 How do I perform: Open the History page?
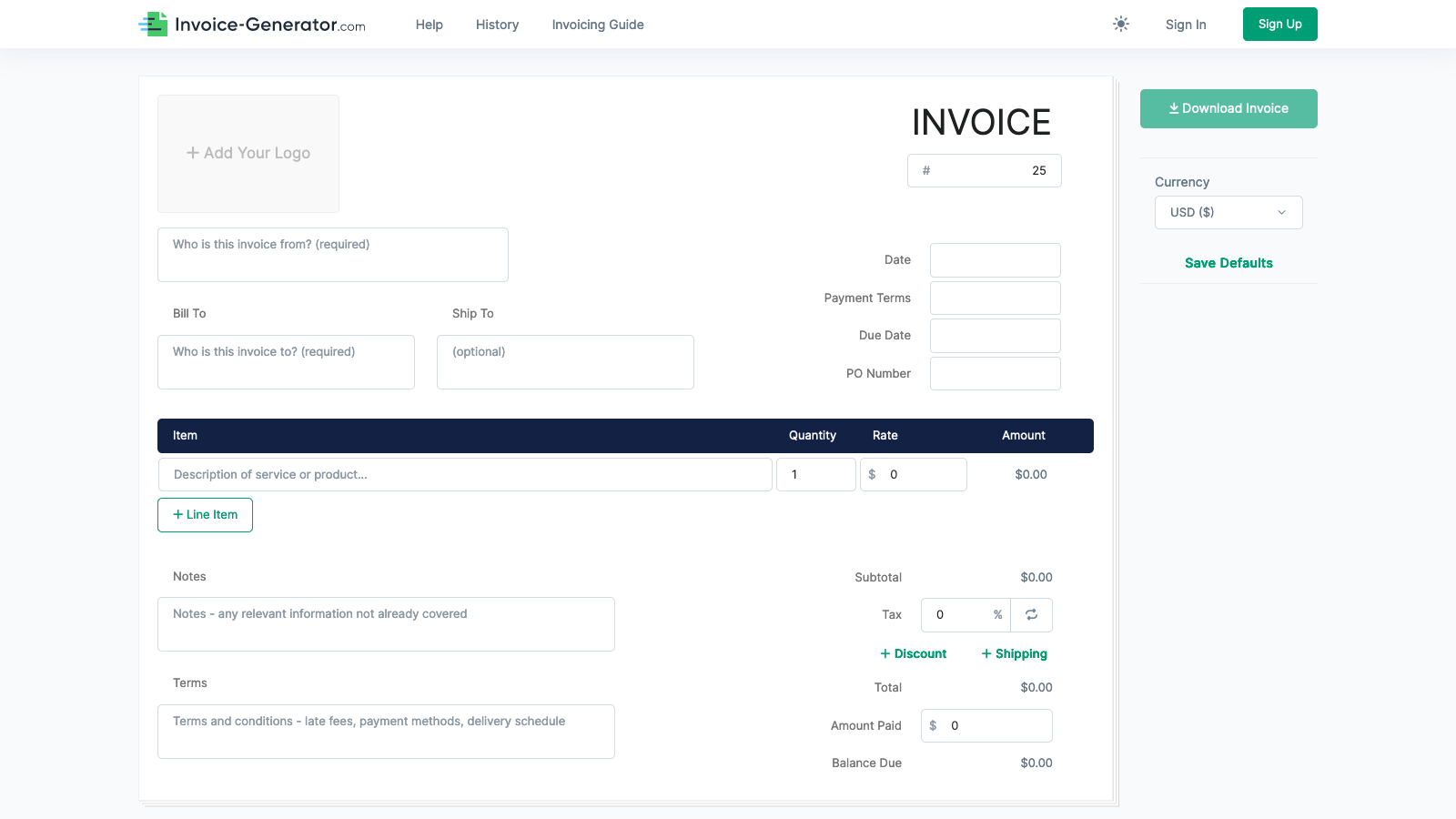[497, 25]
